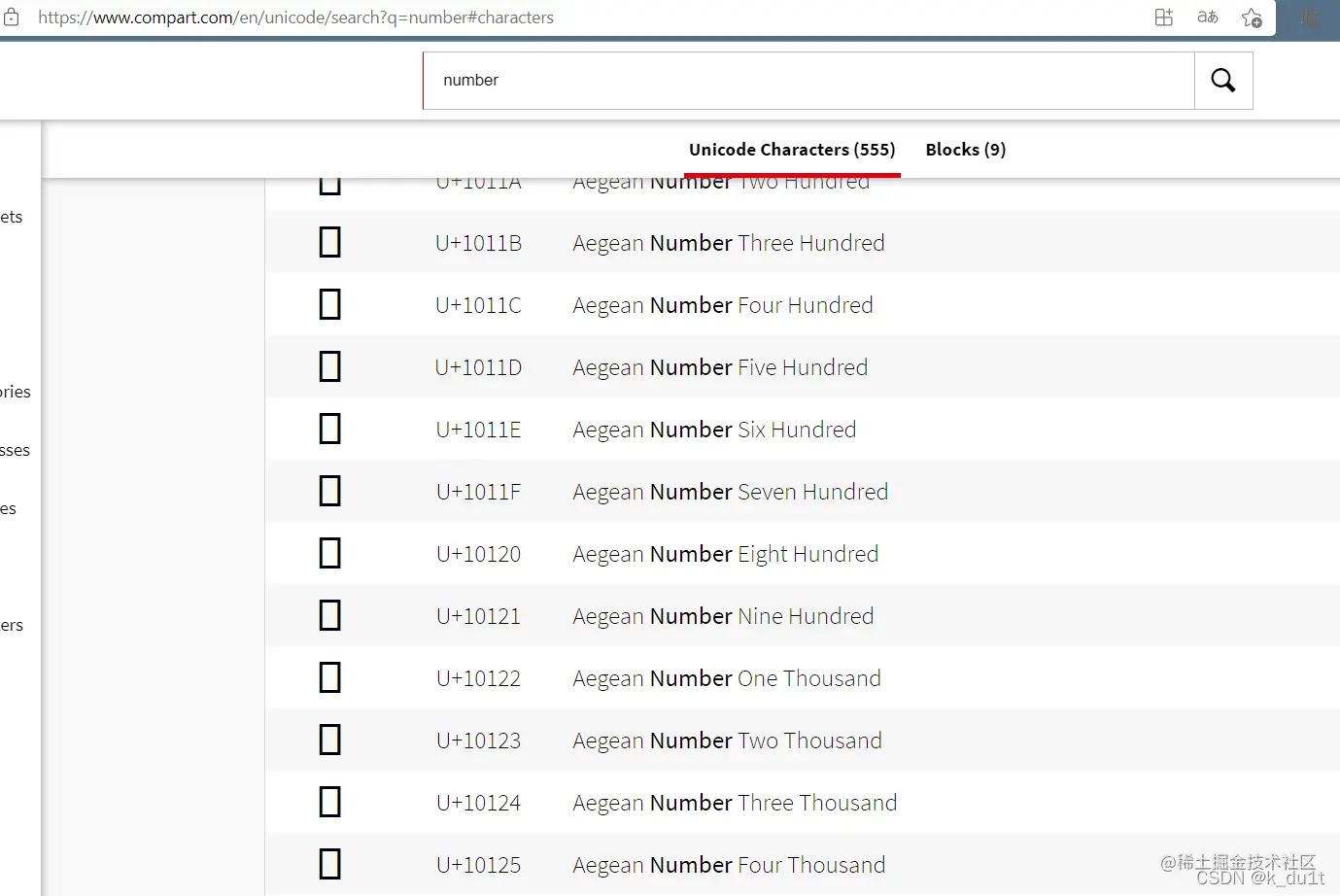Click code point U+1011F
This screenshot has width=1340, height=896.
(x=478, y=492)
